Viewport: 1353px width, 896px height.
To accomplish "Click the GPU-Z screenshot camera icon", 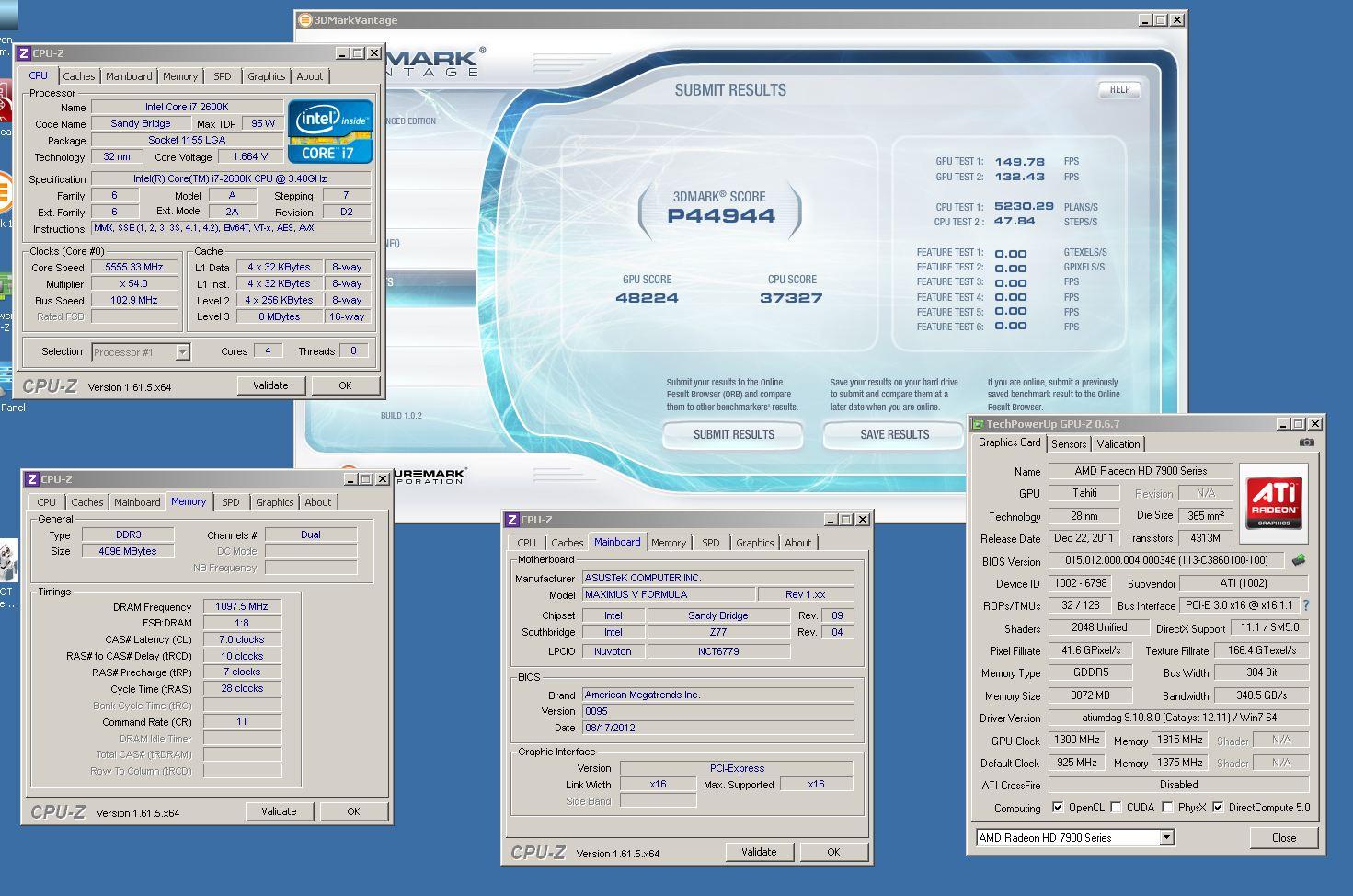I will pyautogui.click(x=1306, y=442).
